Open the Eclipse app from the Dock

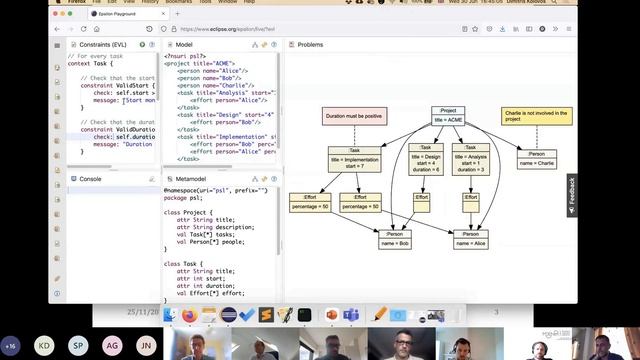pyautogui.click(x=229, y=315)
